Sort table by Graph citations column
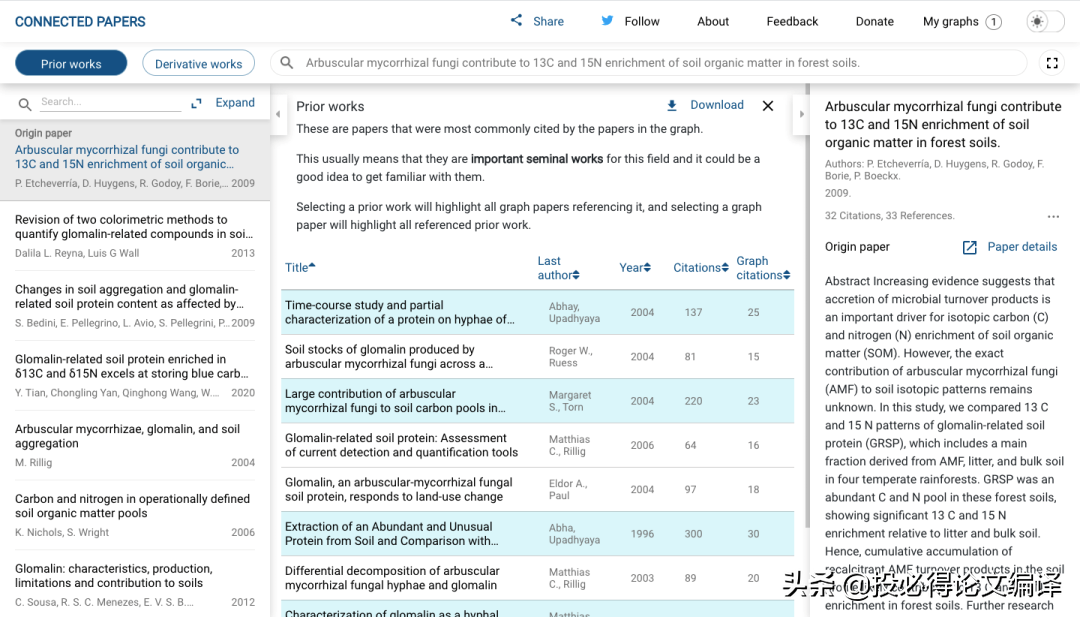Image resolution: width=1080 pixels, height=617 pixels. 763,268
